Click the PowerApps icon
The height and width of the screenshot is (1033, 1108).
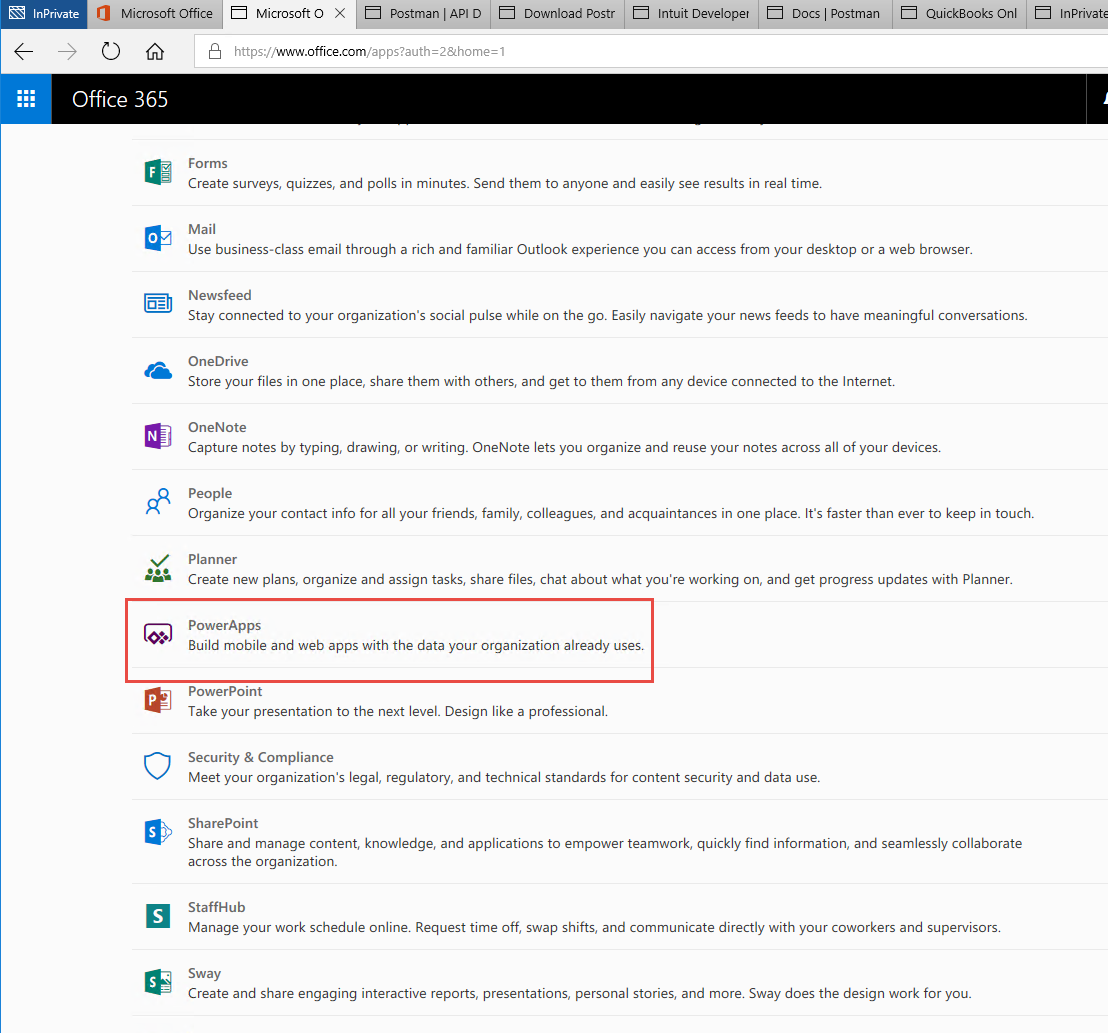click(x=158, y=634)
